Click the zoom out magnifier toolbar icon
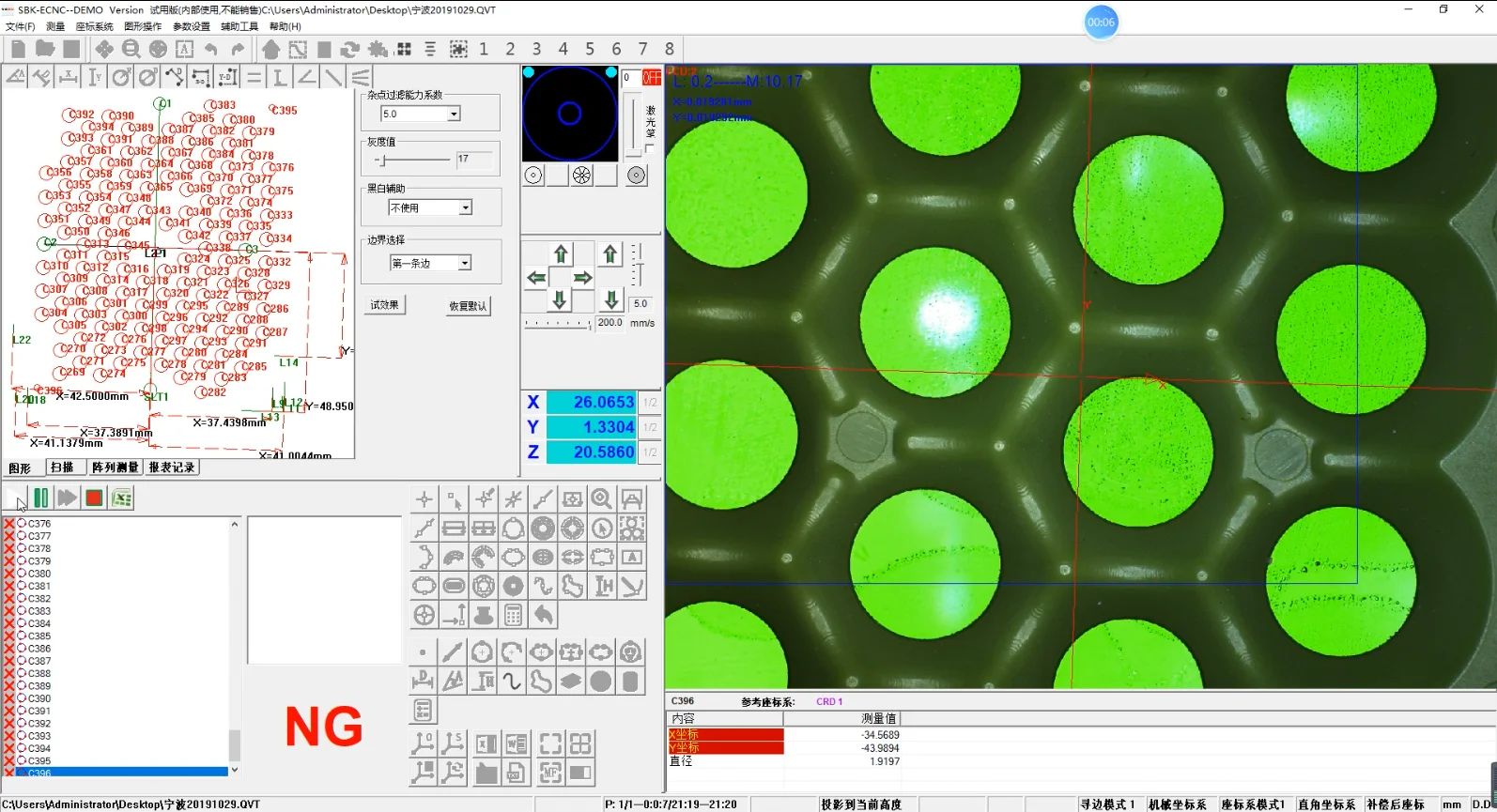The width and height of the screenshot is (1497, 812). (131, 49)
